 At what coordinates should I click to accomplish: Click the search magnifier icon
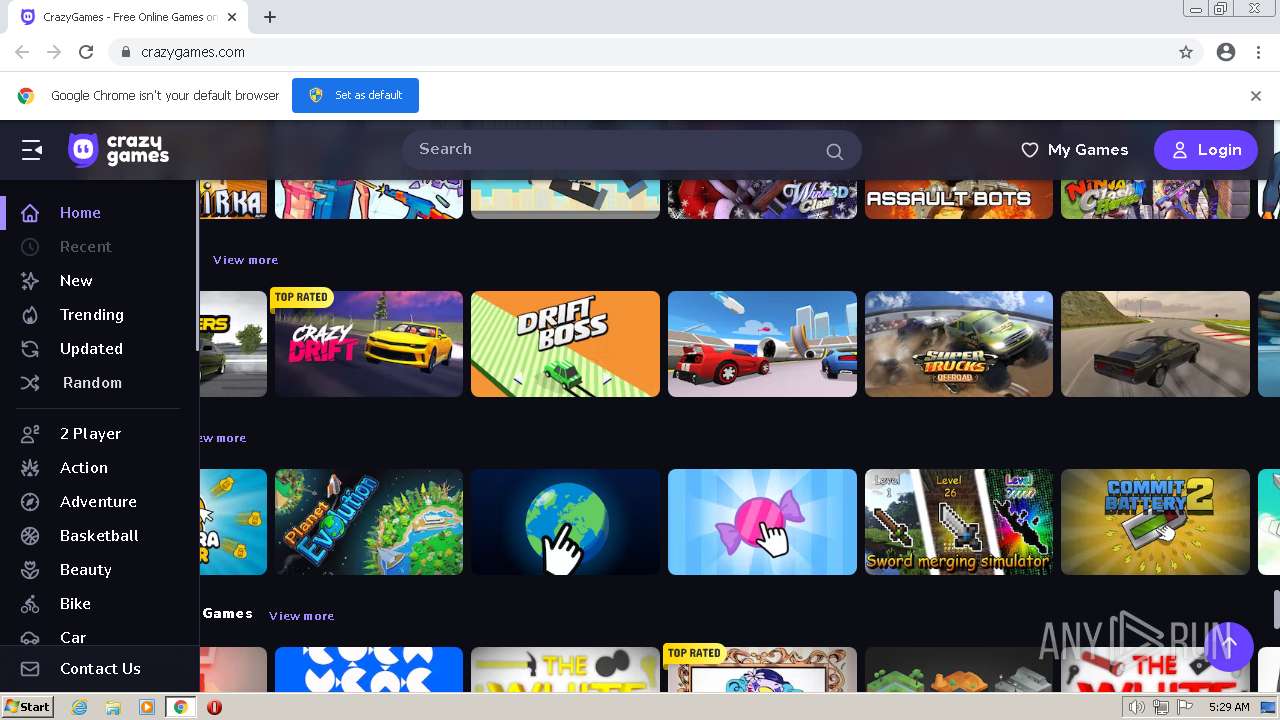pyautogui.click(x=834, y=151)
